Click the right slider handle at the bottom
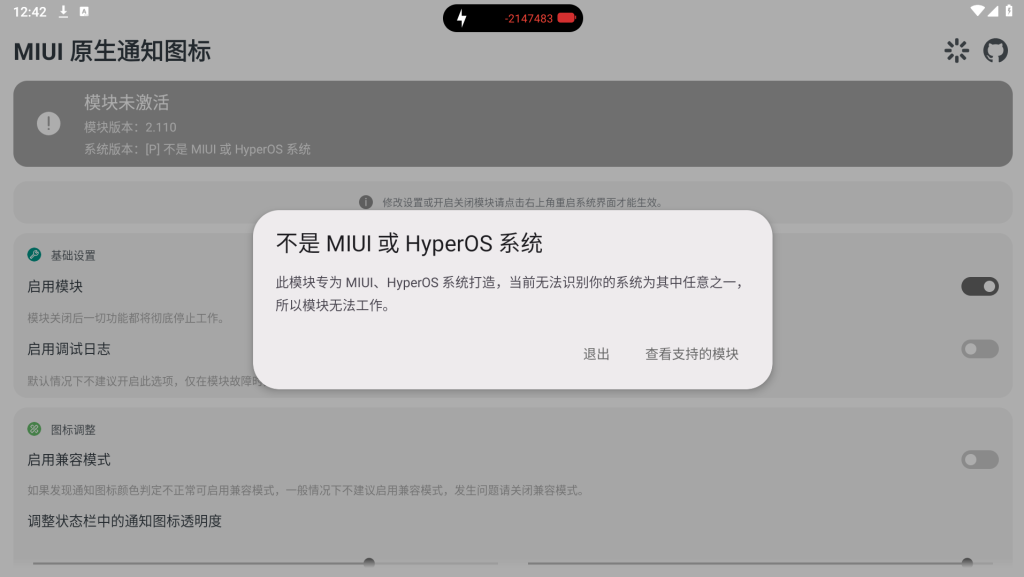1024x577 pixels. click(967, 563)
